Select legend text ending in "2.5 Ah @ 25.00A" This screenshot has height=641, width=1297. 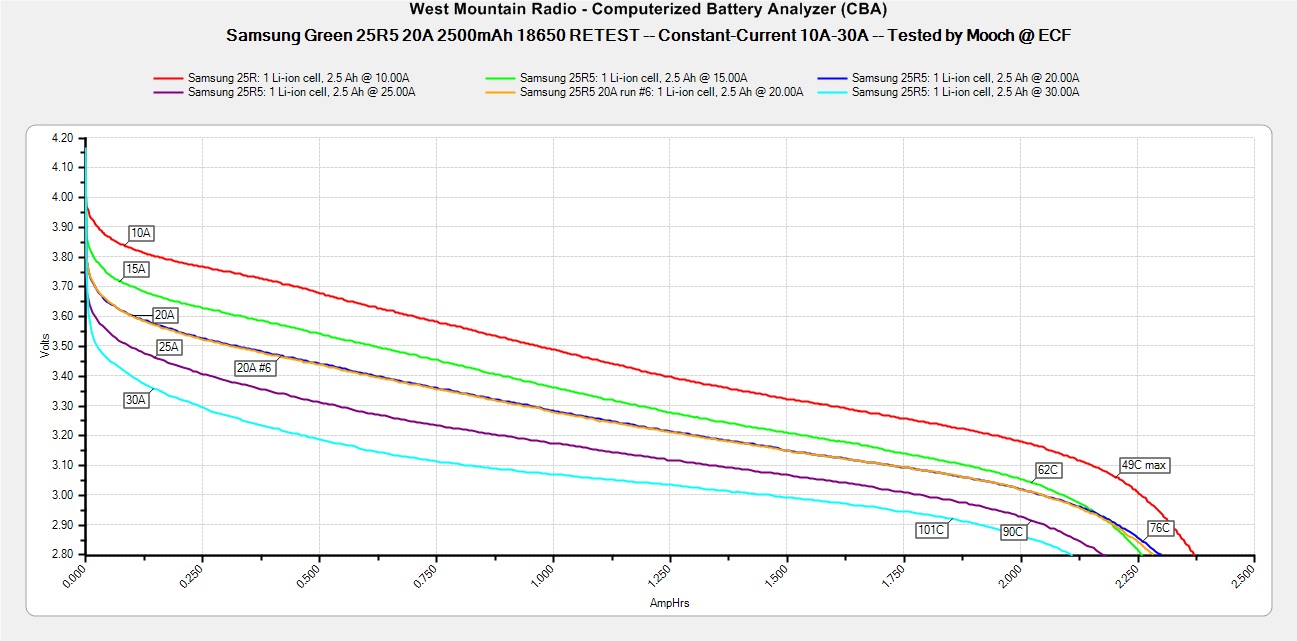click(302, 92)
